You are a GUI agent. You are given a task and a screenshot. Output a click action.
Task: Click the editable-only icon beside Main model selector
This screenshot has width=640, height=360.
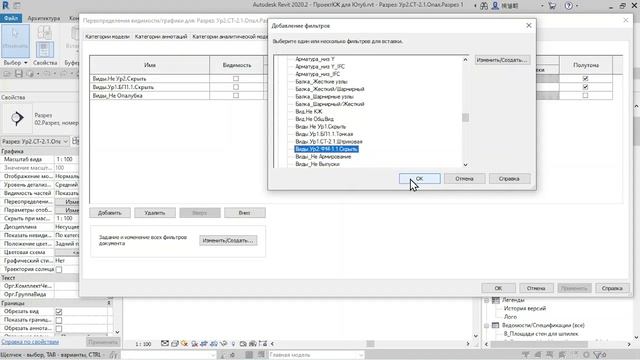(x=261, y=355)
